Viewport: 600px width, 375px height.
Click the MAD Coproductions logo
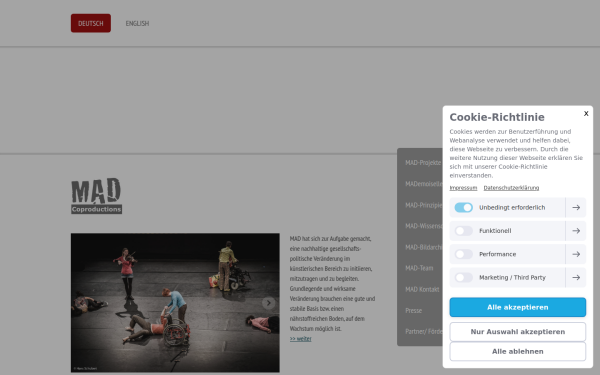click(x=96, y=196)
